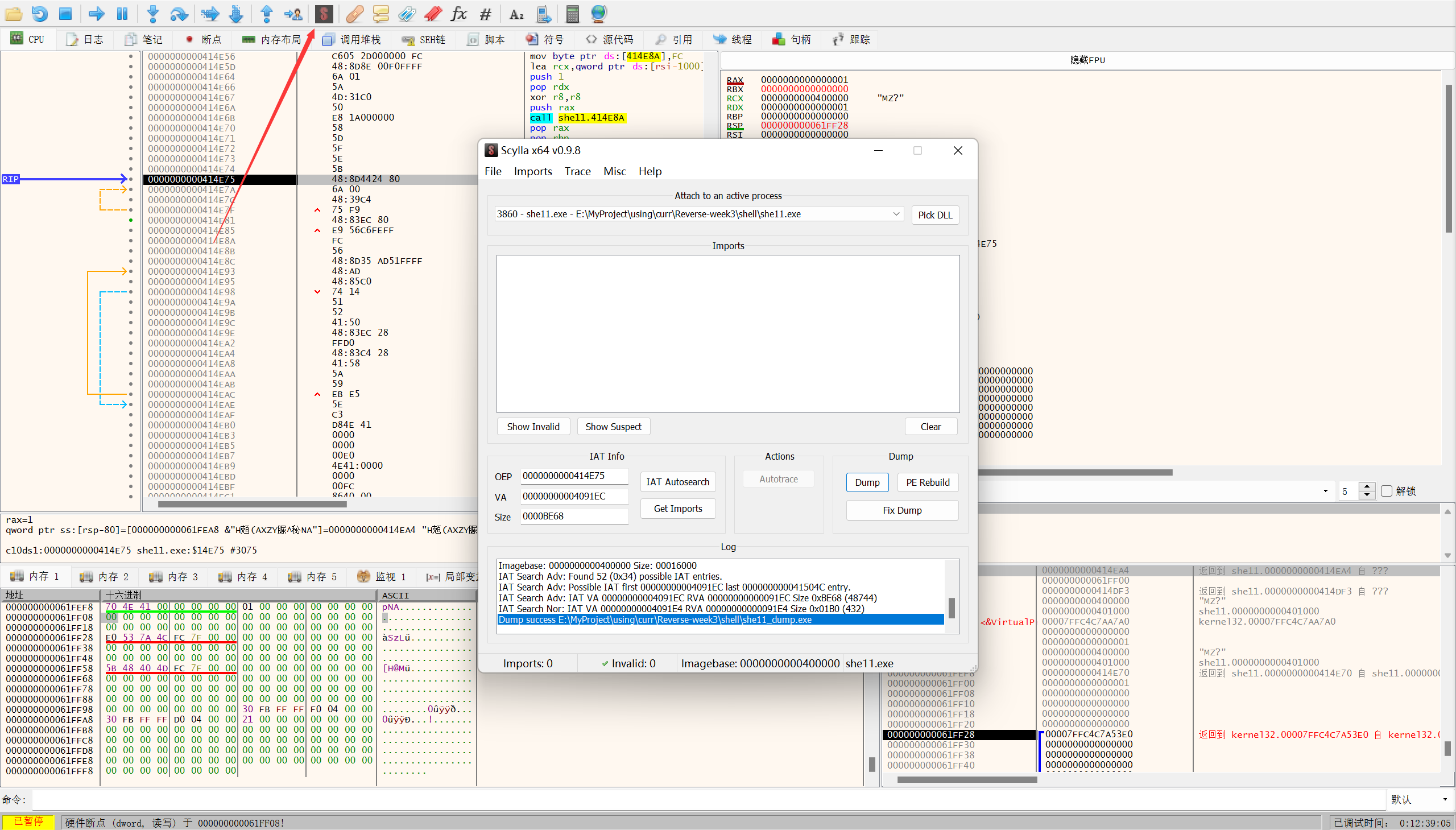Click the trace into icon
Viewport: 1456px width, 830px height.
point(210,14)
